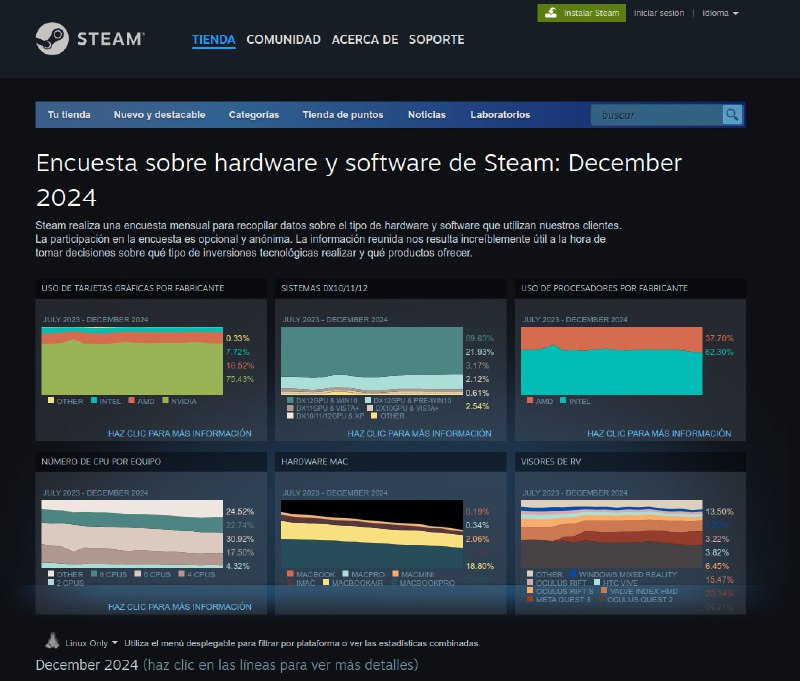Click the DX12GPU & WIN10 legend swatch
The height and width of the screenshot is (681, 800).
coord(290,400)
